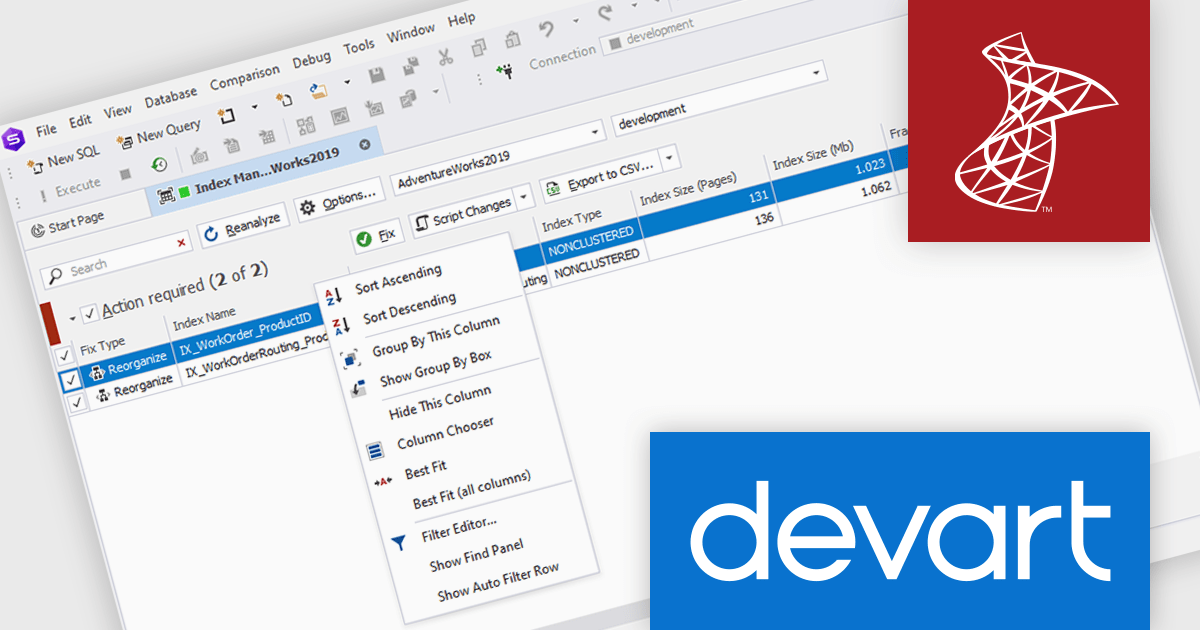Open the Script Changes dropdown arrow

[x=523, y=198]
